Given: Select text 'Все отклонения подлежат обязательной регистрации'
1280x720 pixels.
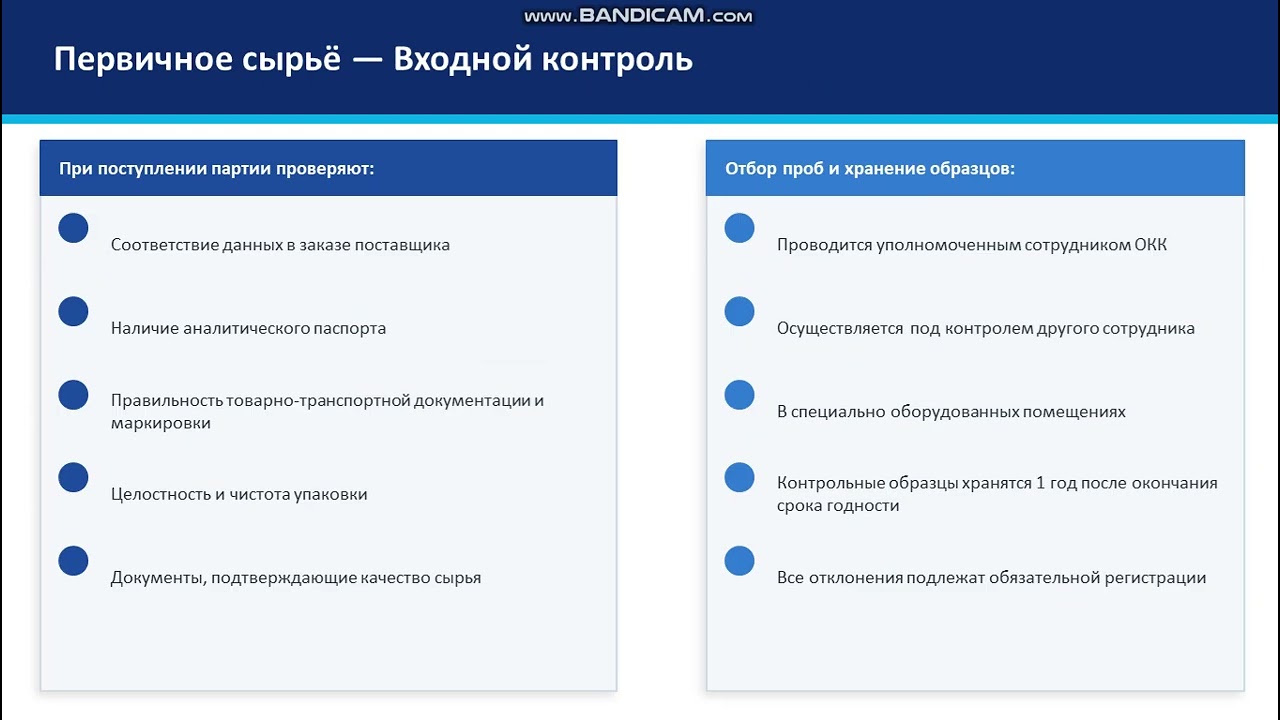Looking at the screenshot, I should coord(991,578).
